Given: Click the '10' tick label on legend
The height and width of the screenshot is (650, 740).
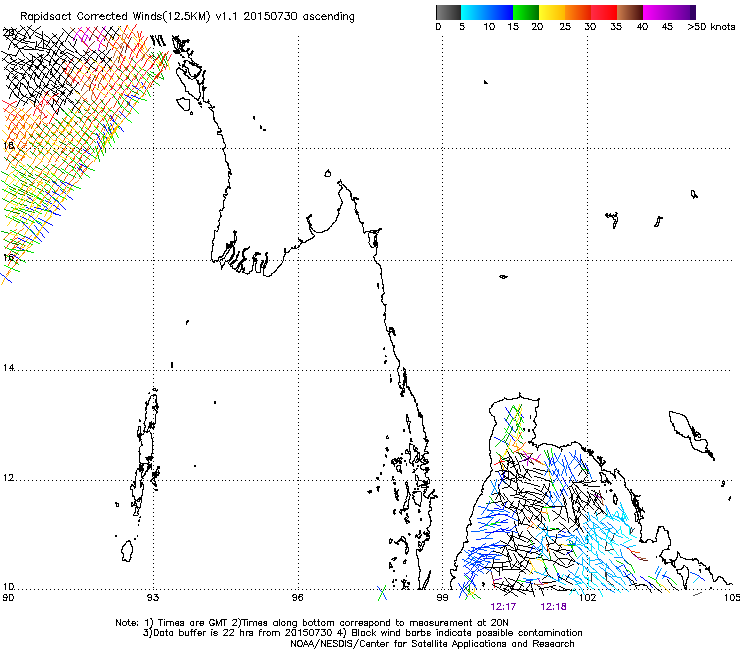Looking at the screenshot, I should coord(489,27).
